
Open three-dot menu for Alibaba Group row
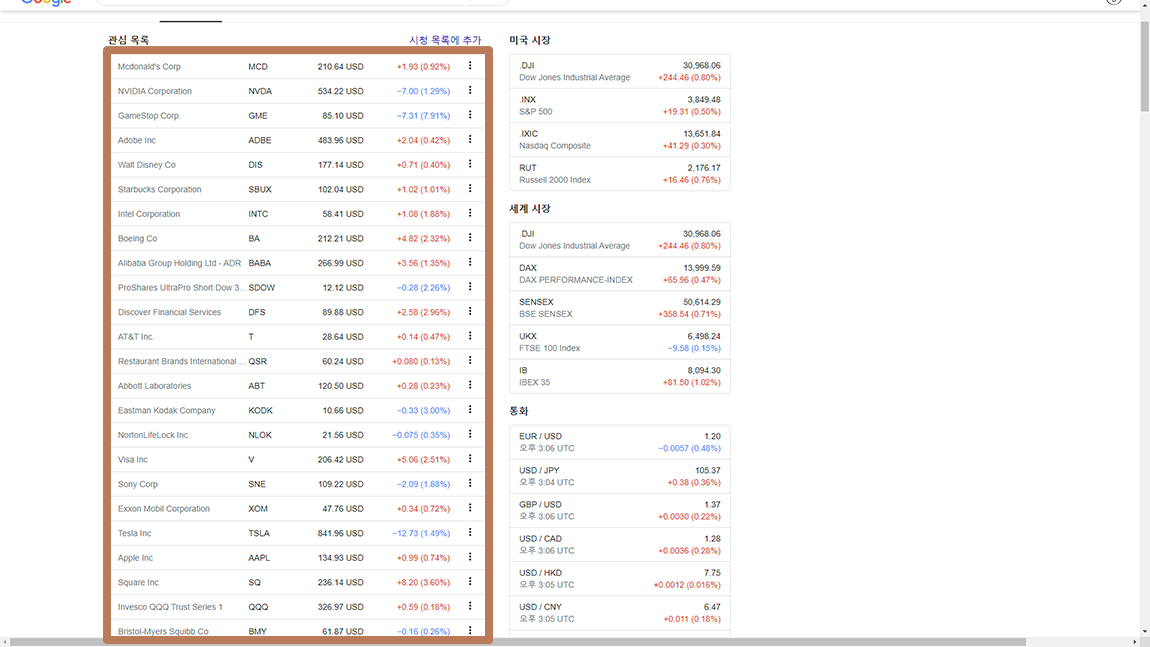470,263
